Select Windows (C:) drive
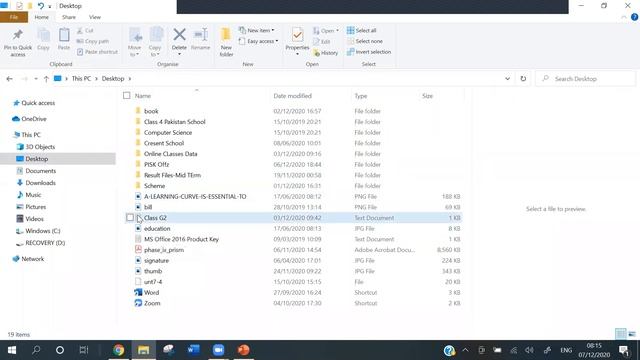Viewport: 640px width, 360px height. 38,231
